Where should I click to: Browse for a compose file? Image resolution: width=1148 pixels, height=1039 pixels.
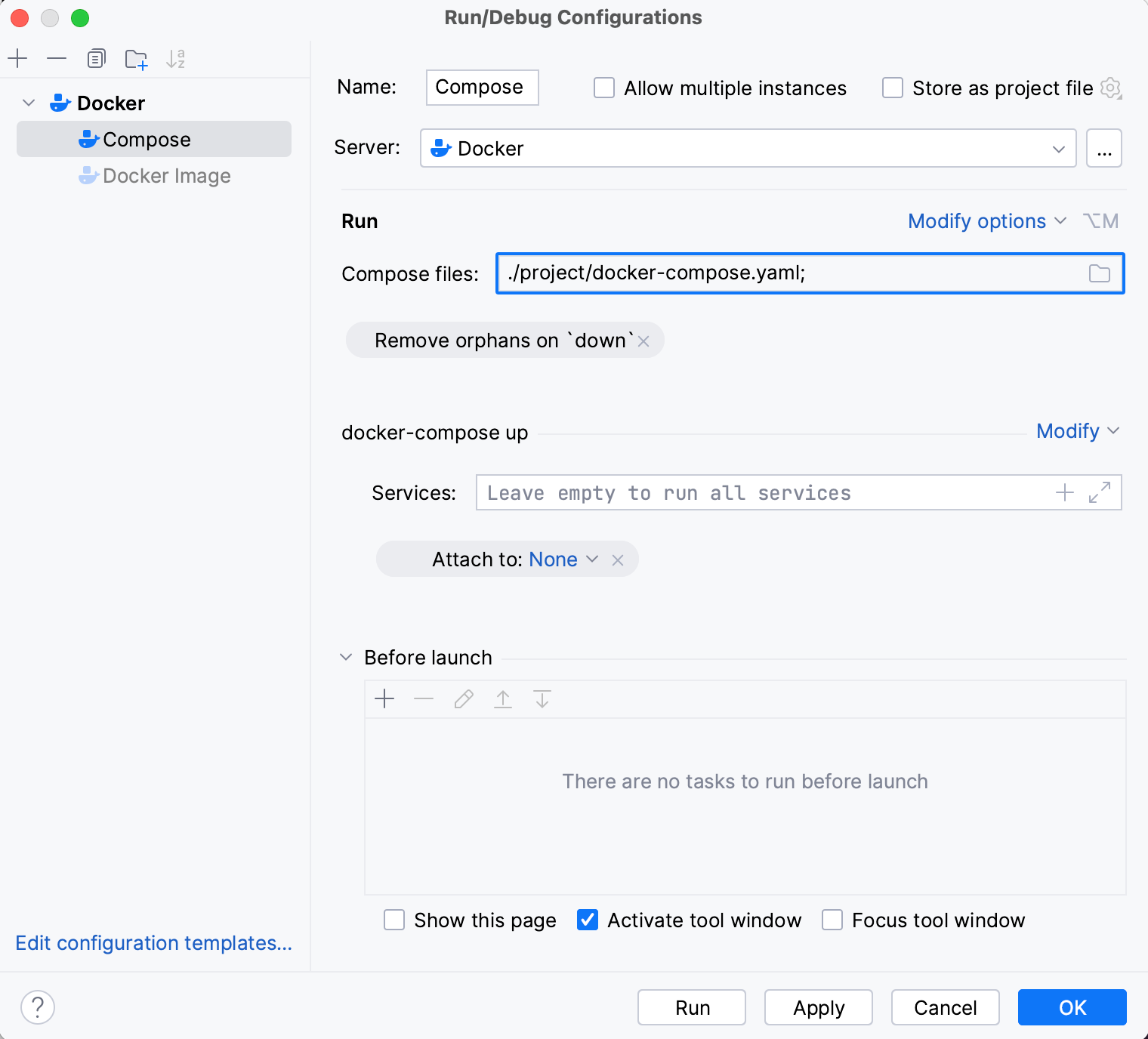1099,273
